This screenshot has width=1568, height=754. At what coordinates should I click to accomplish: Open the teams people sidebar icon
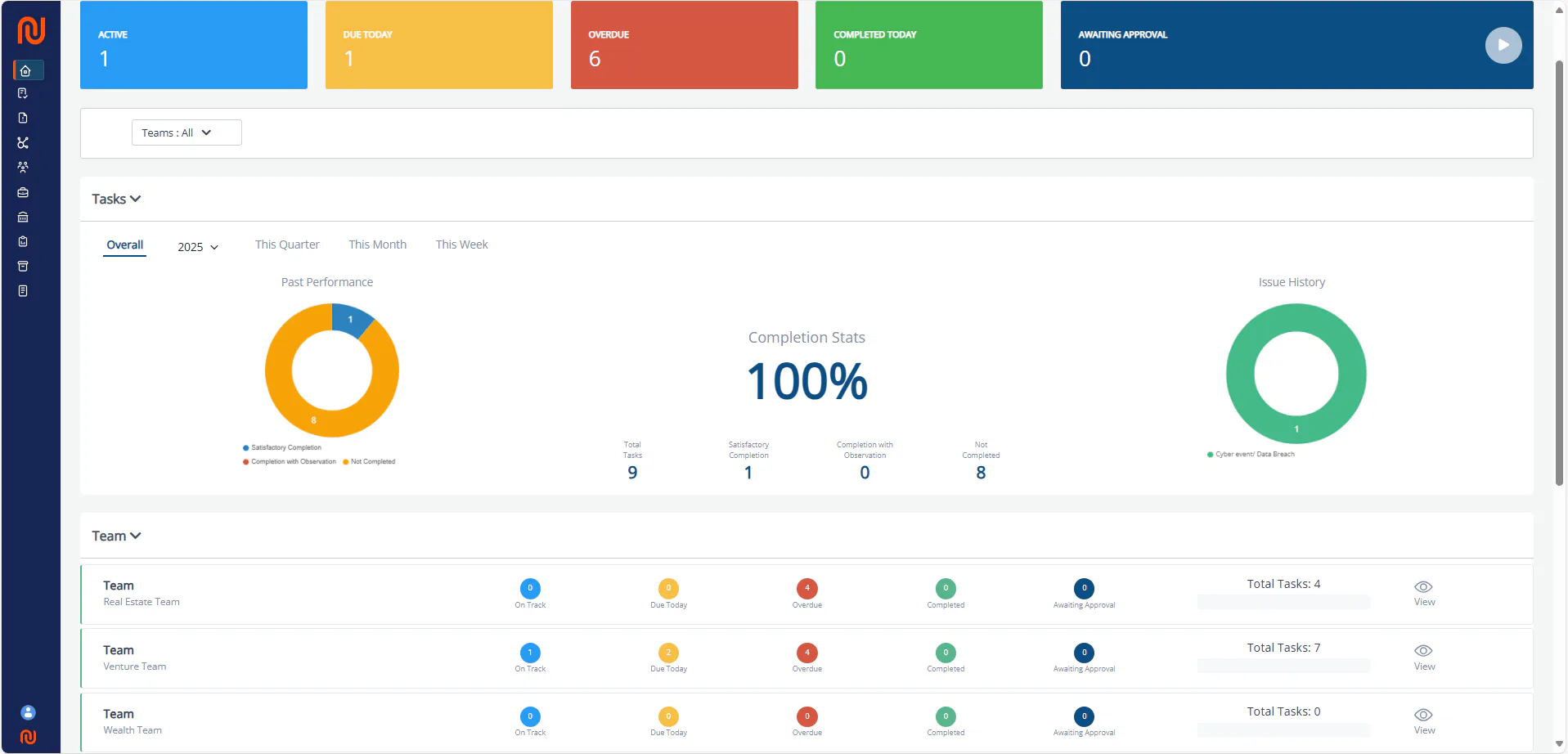(x=23, y=167)
